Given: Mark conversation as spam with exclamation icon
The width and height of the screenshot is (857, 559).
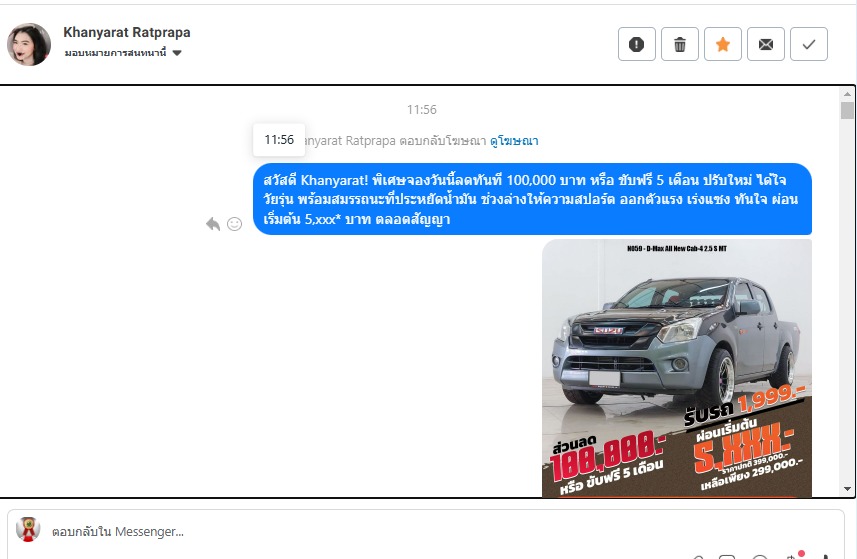Looking at the screenshot, I should pos(637,44).
